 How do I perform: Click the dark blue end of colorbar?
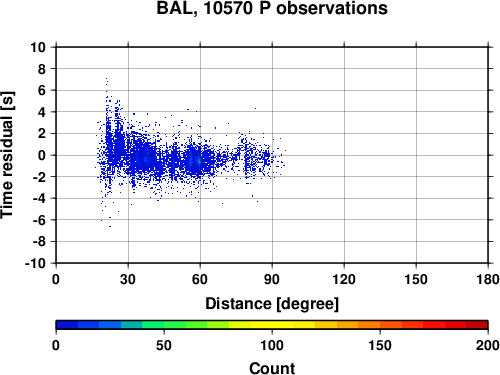tap(67, 325)
